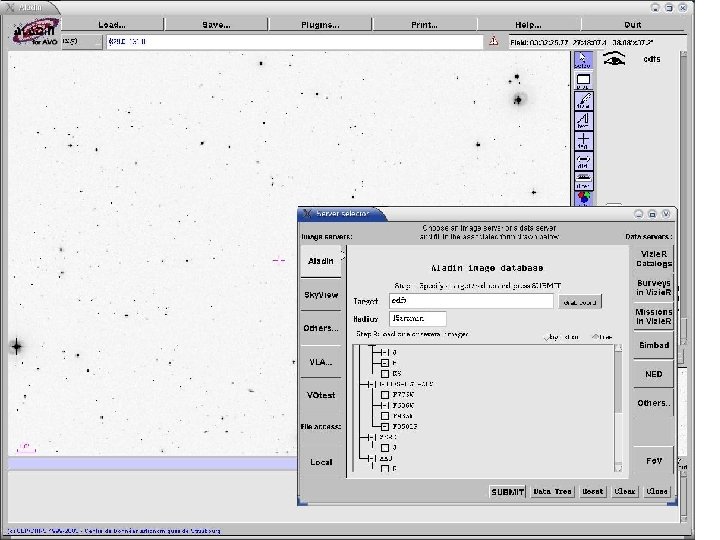720x540 pixels.
Task: Collapse the F606W tree node
Action: coord(384,405)
